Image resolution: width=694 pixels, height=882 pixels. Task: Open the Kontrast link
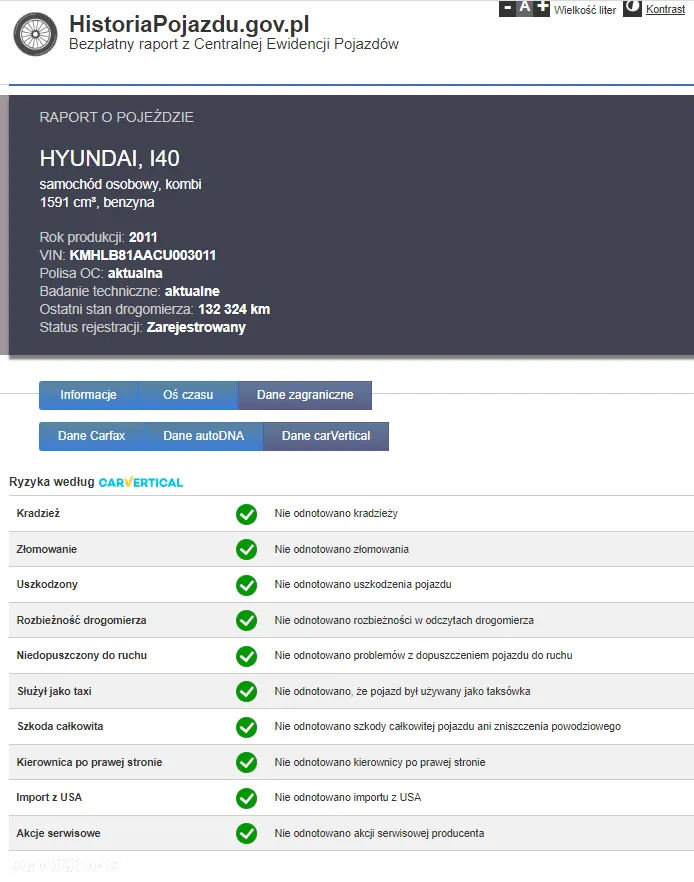coord(665,9)
